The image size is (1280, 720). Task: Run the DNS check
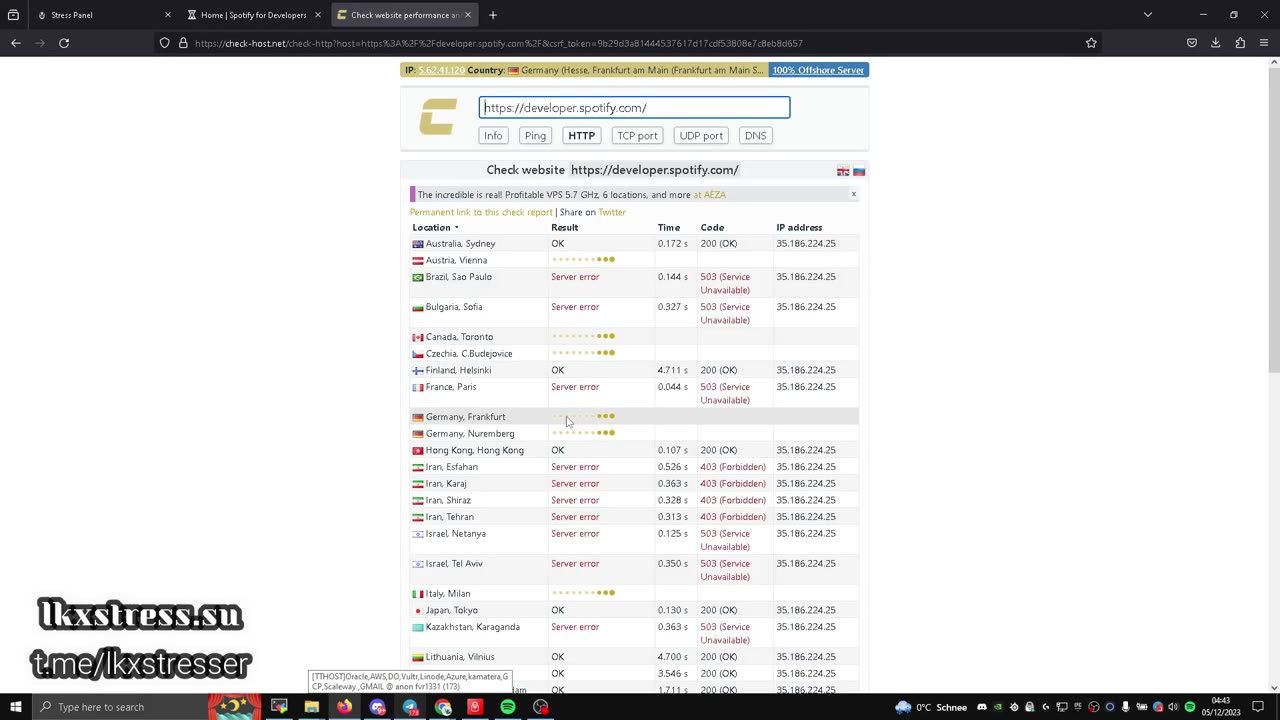coord(755,136)
